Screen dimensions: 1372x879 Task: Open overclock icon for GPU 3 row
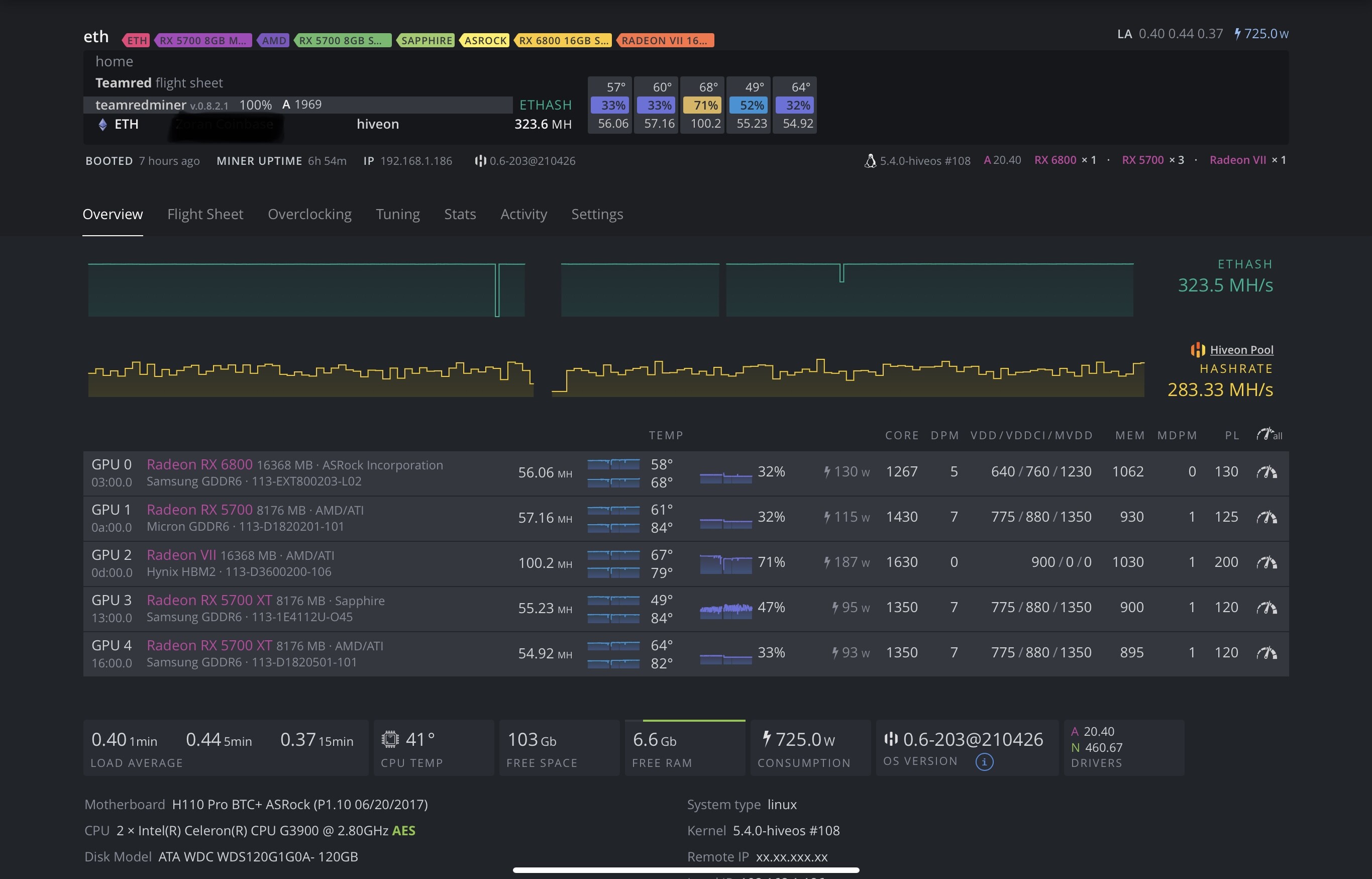(x=1267, y=607)
